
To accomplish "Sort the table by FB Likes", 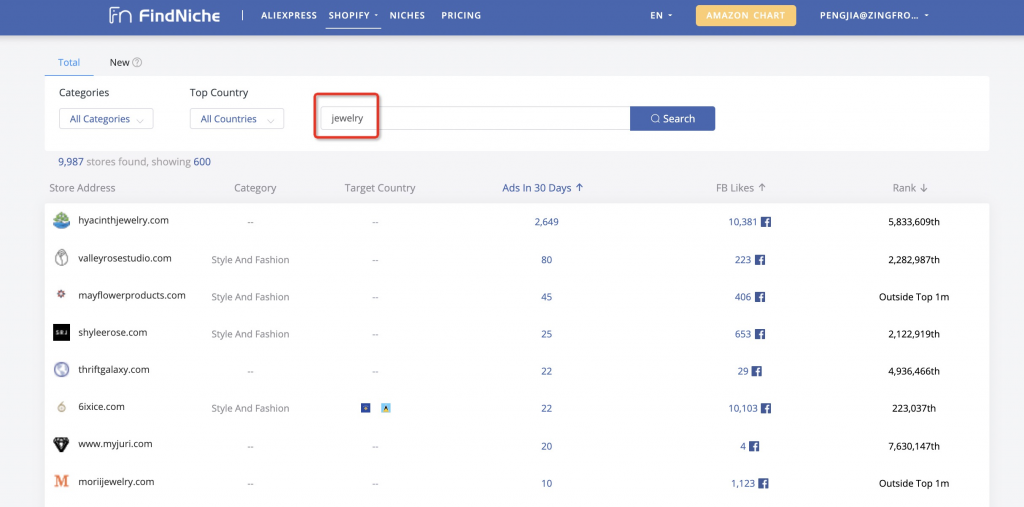I will point(741,188).
